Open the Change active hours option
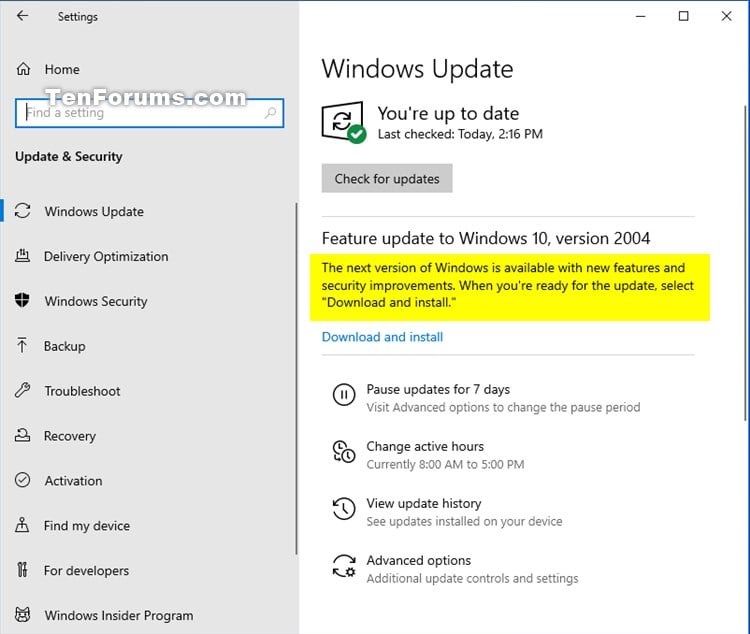 425,446
